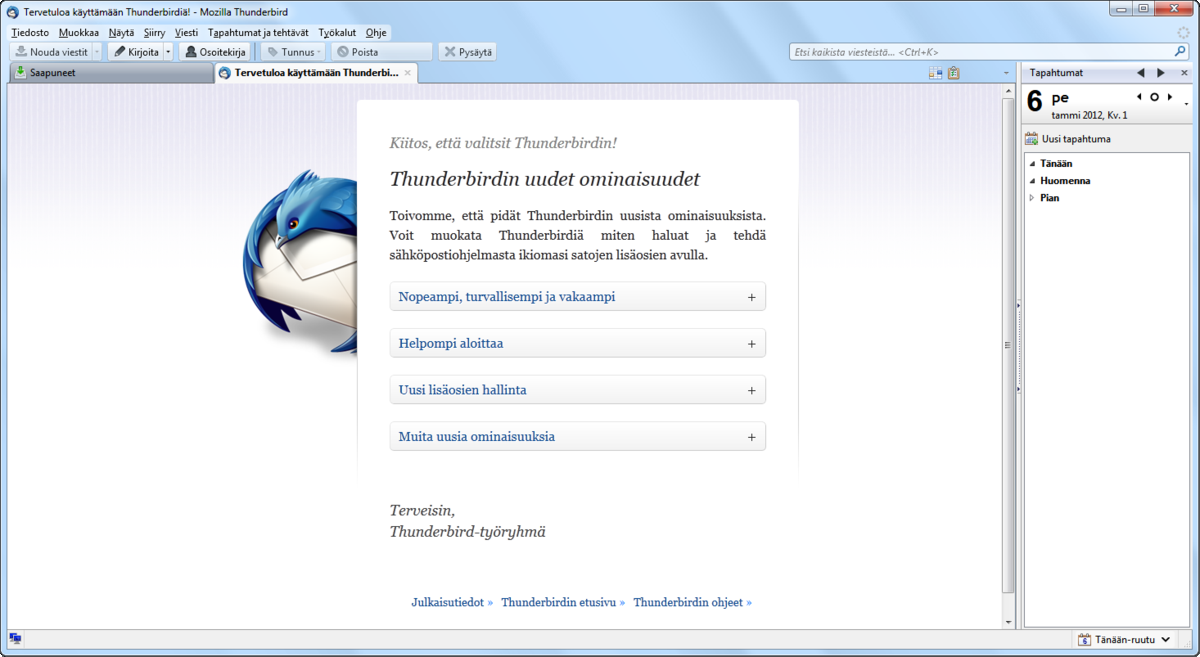The height and width of the screenshot is (657, 1200).
Task: Go to next day in Tapahtumat header
Action: (1161, 73)
